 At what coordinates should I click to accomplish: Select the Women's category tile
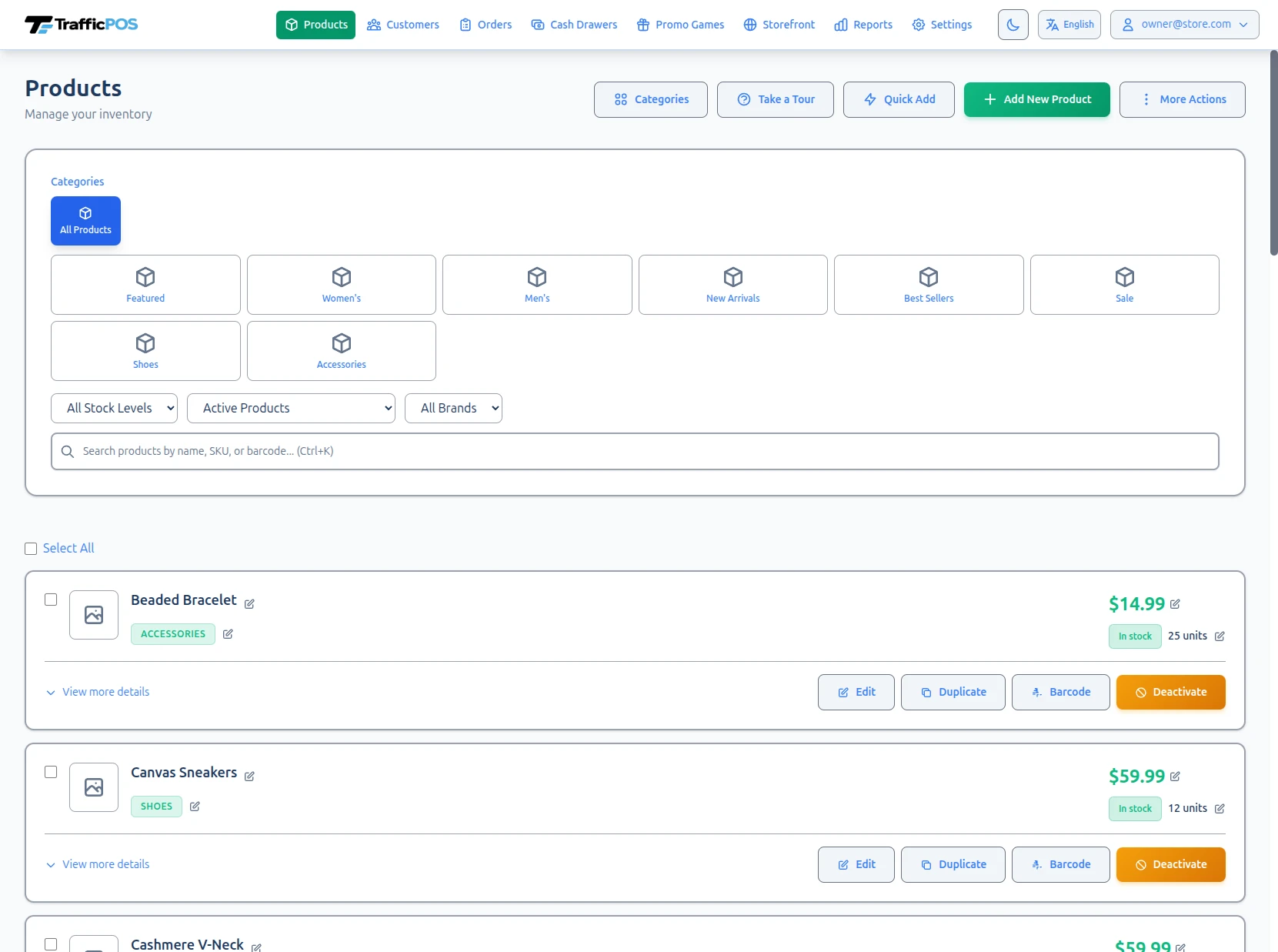tap(342, 285)
